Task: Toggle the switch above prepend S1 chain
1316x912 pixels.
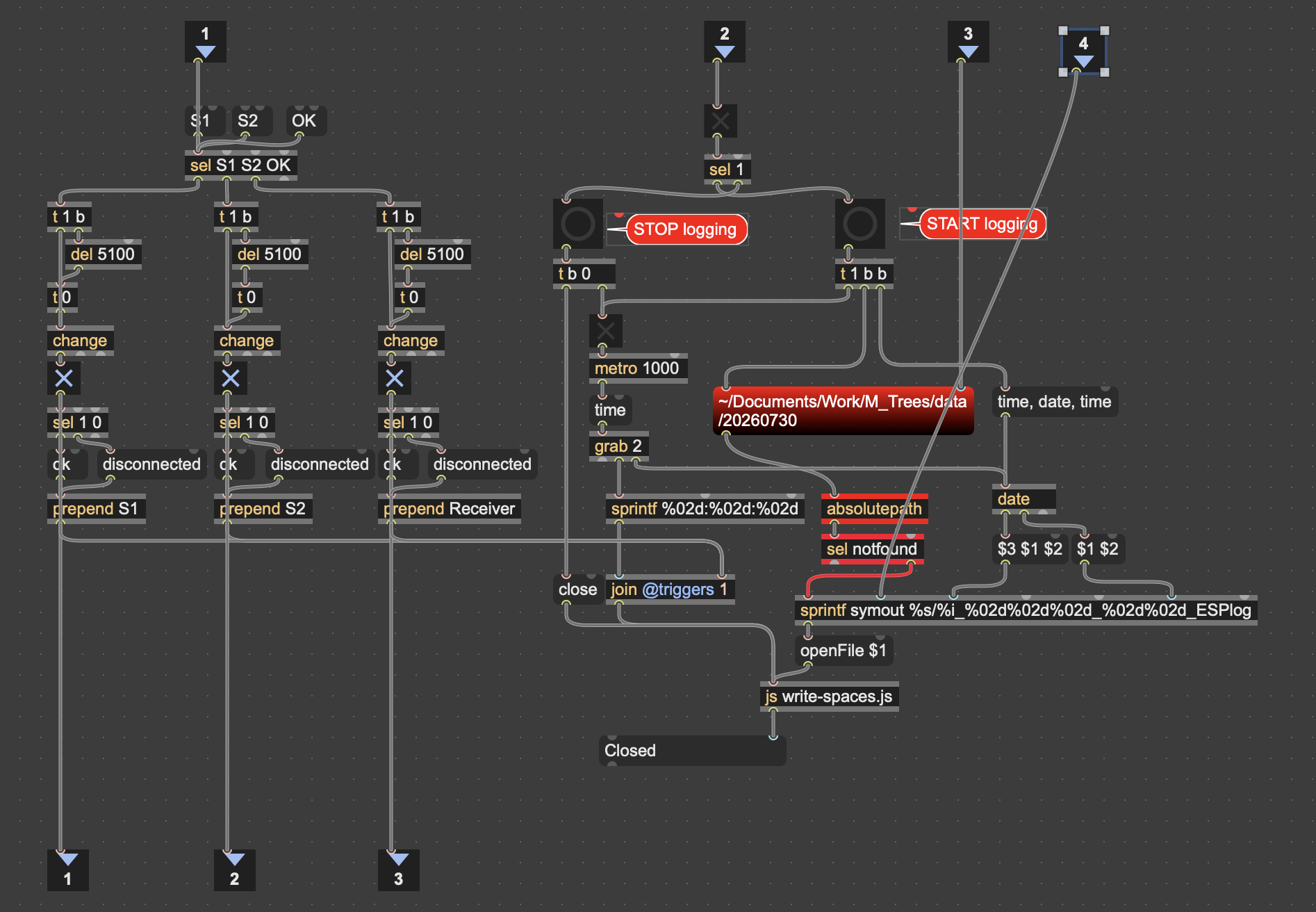Action: 64,378
